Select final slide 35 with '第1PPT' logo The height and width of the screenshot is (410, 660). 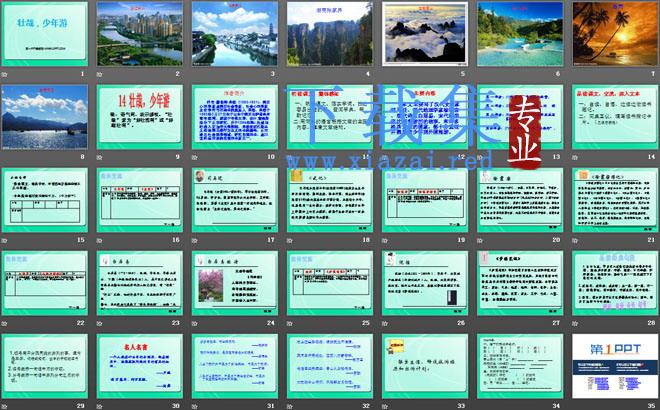point(615,366)
